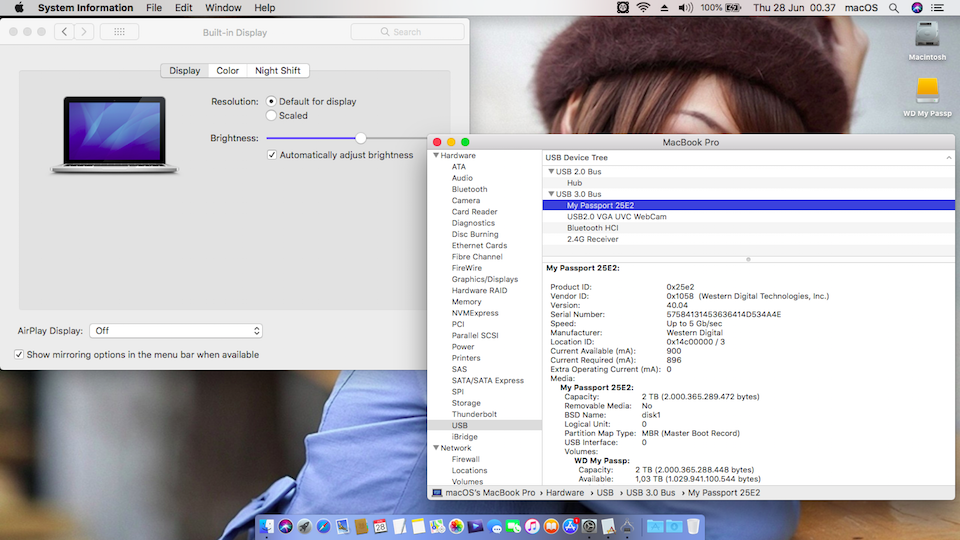Open Safari from the dock
The height and width of the screenshot is (540, 960).
pyautogui.click(x=323, y=526)
